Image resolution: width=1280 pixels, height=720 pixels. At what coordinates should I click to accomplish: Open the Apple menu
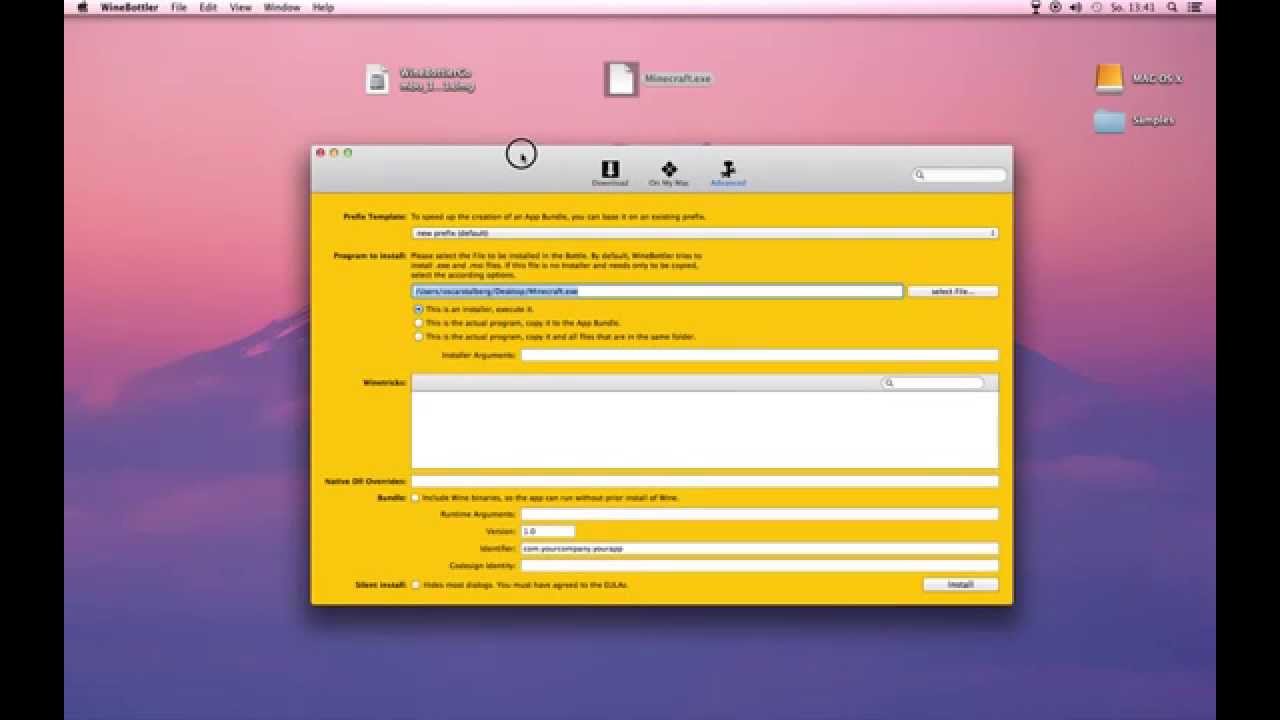click(x=82, y=7)
